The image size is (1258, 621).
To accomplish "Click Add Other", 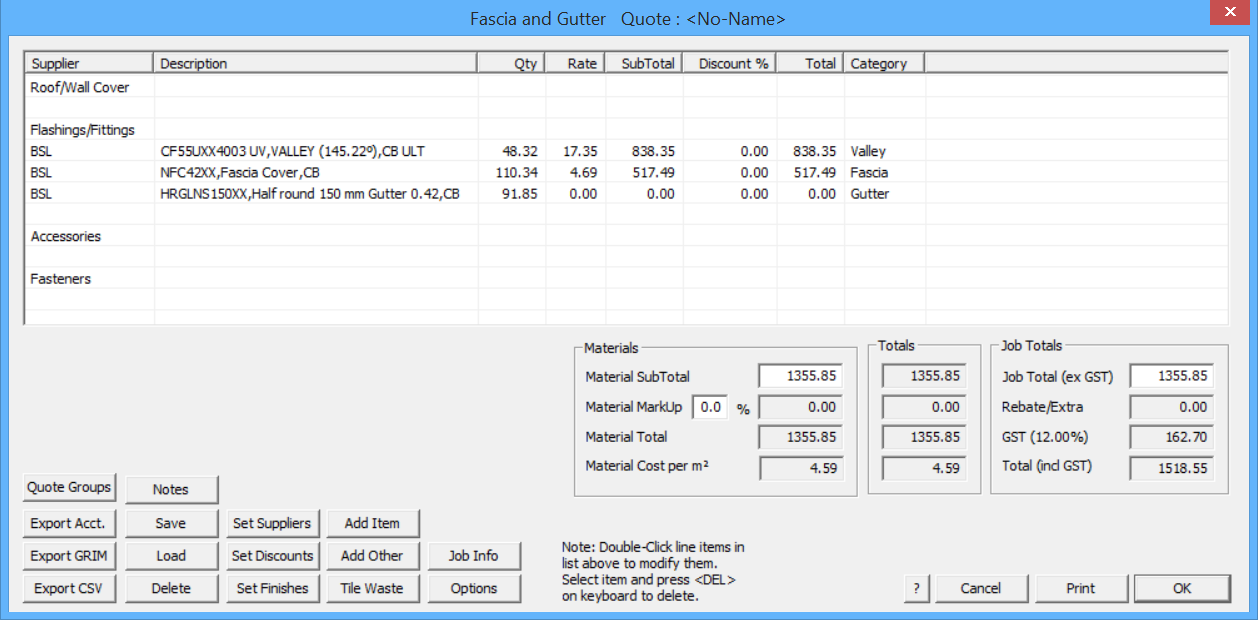I will point(373,556).
